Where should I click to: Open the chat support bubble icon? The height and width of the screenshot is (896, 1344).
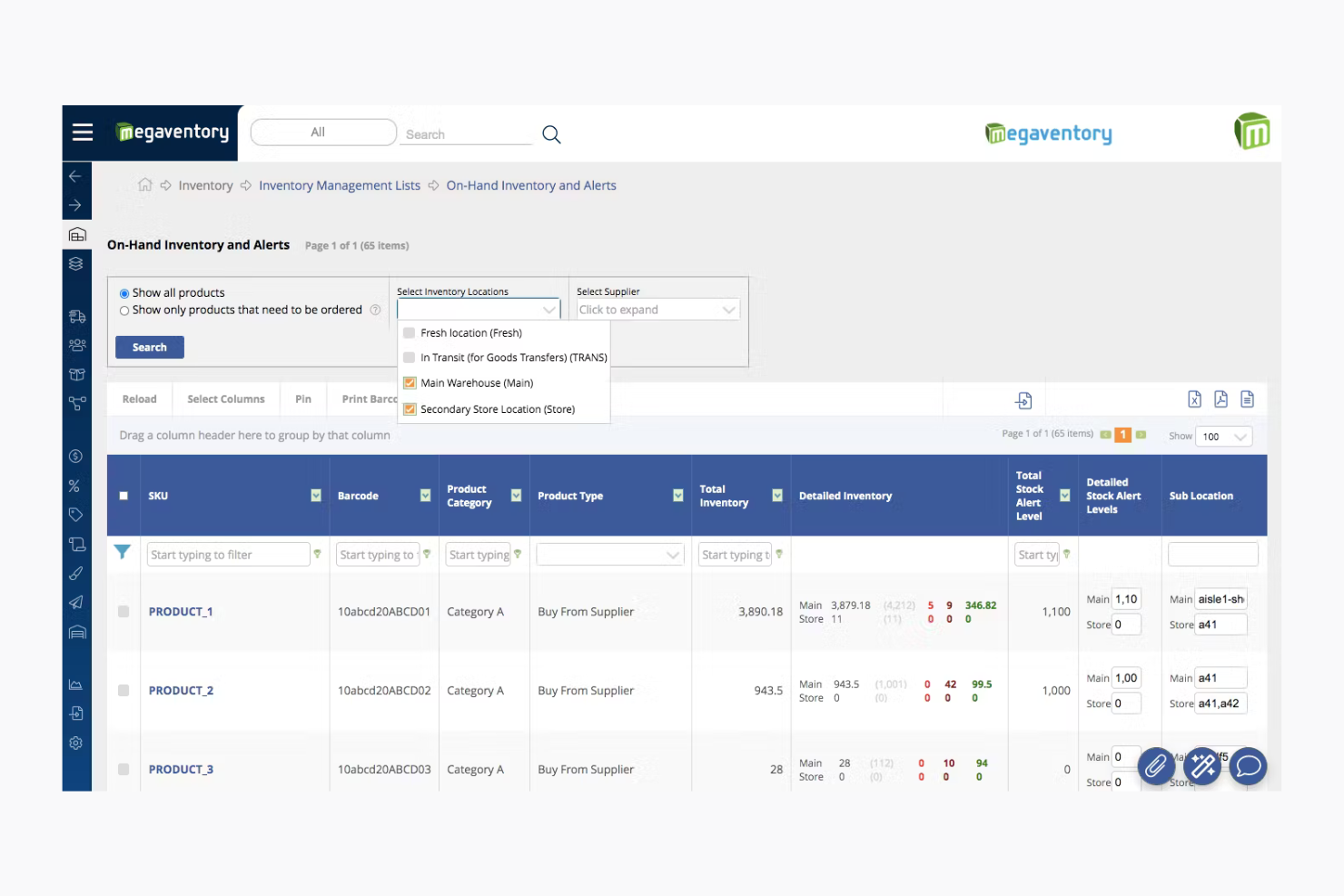click(1248, 766)
